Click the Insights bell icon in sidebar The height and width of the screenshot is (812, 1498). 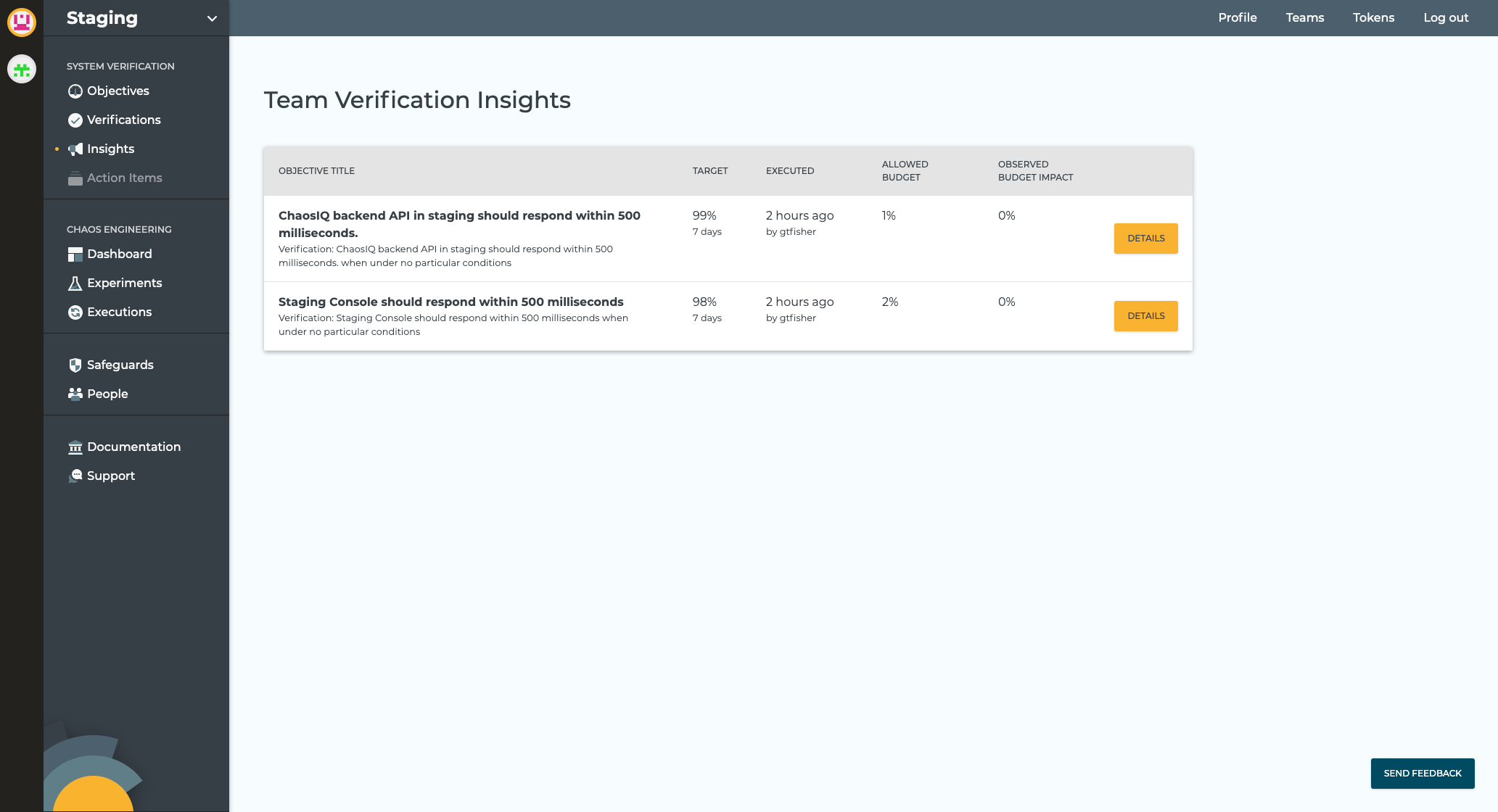(75, 148)
